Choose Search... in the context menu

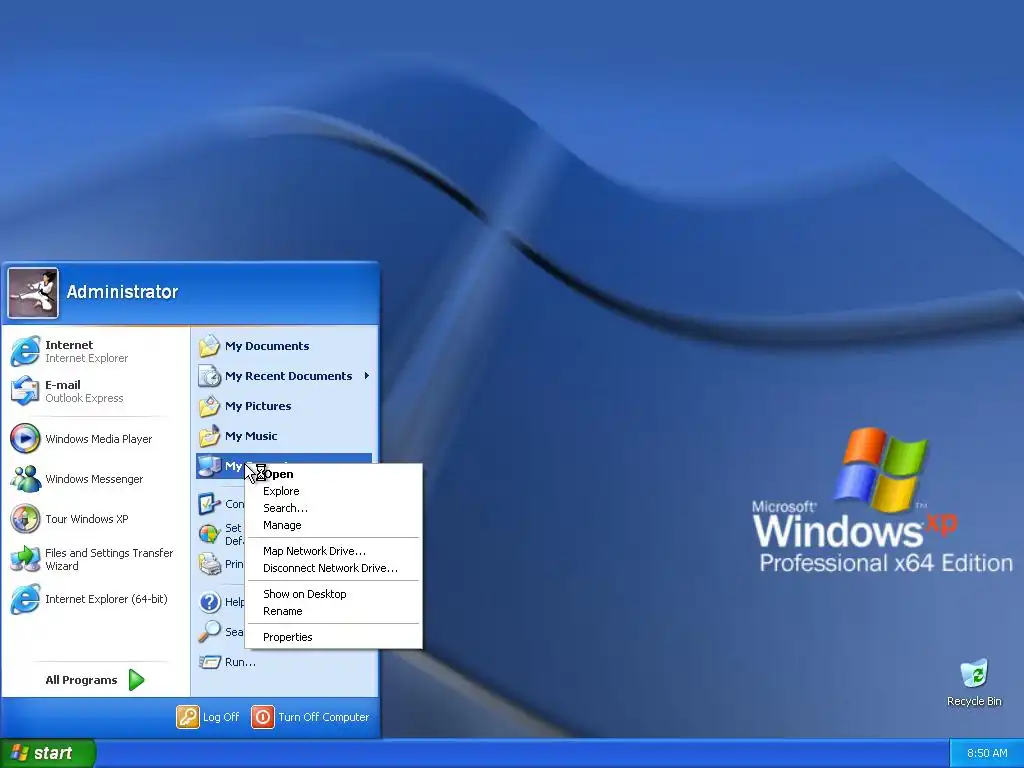pos(334,508)
